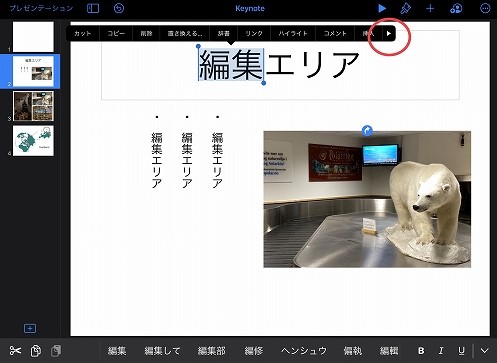Choose ハイライト in the context menu
This screenshot has width=497, height=363.
click(x=293, y=33)
